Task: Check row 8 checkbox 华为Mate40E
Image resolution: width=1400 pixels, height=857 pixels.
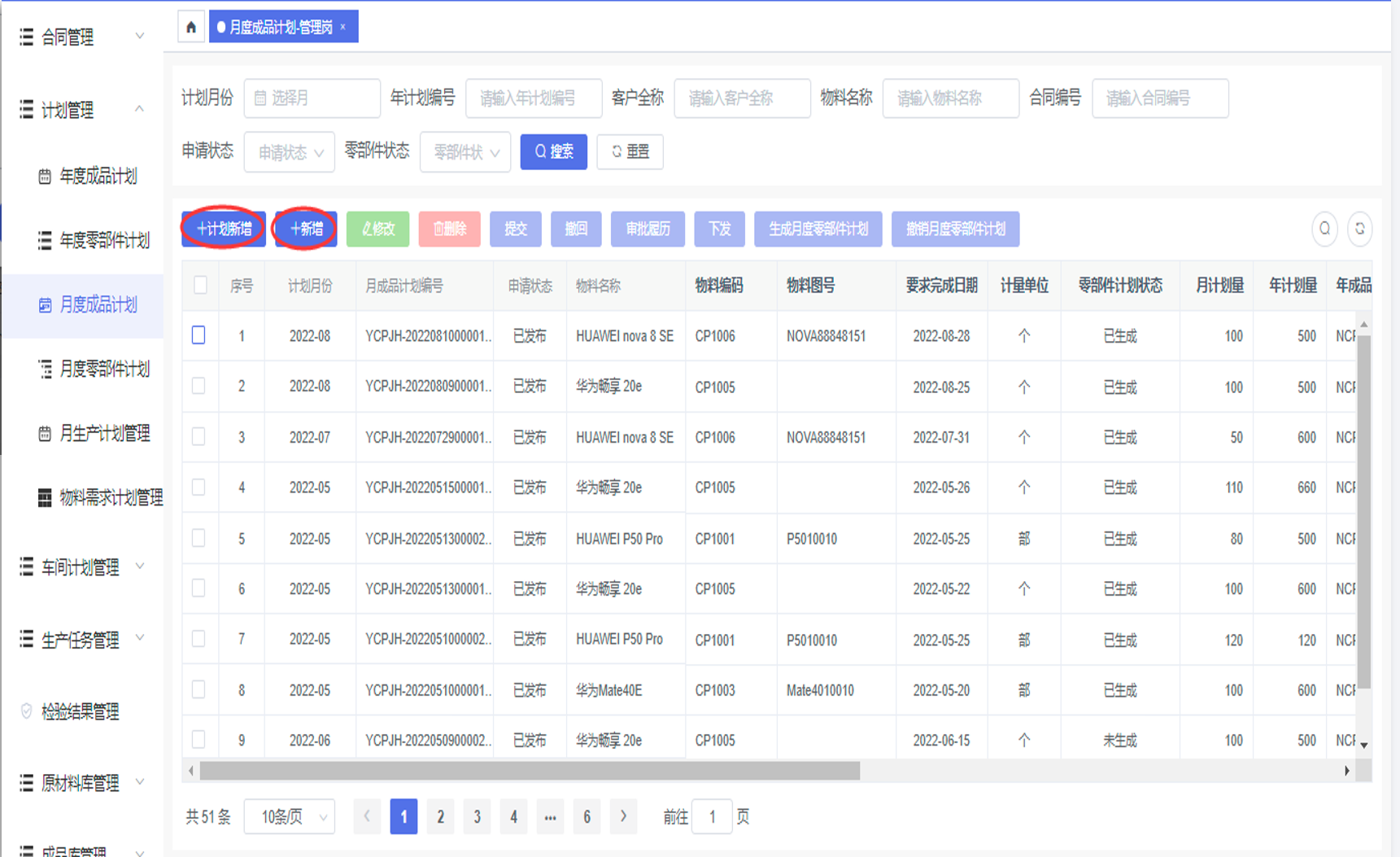Action: (x=198, y=689)
